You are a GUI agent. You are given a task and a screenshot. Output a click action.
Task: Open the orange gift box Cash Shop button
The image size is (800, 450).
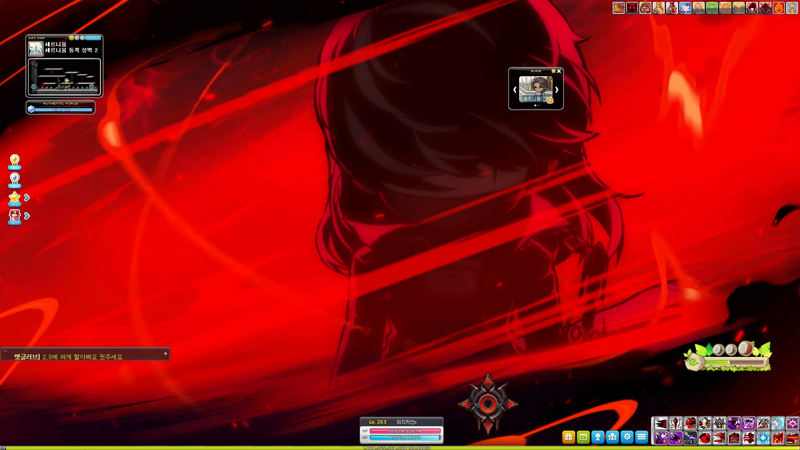click(568, 437)
